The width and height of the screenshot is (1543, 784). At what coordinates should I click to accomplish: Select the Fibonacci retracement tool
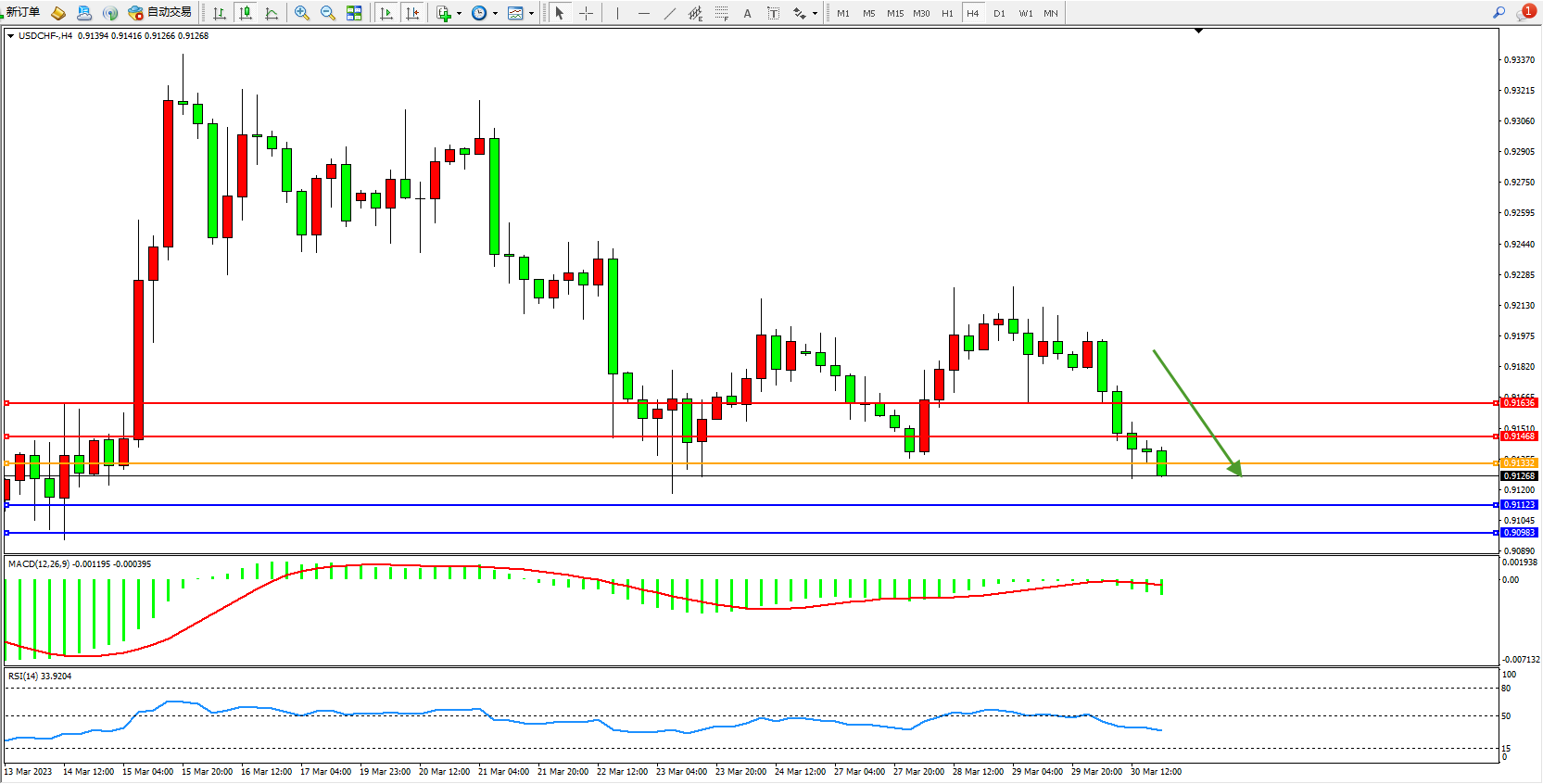tap(721, 13)
